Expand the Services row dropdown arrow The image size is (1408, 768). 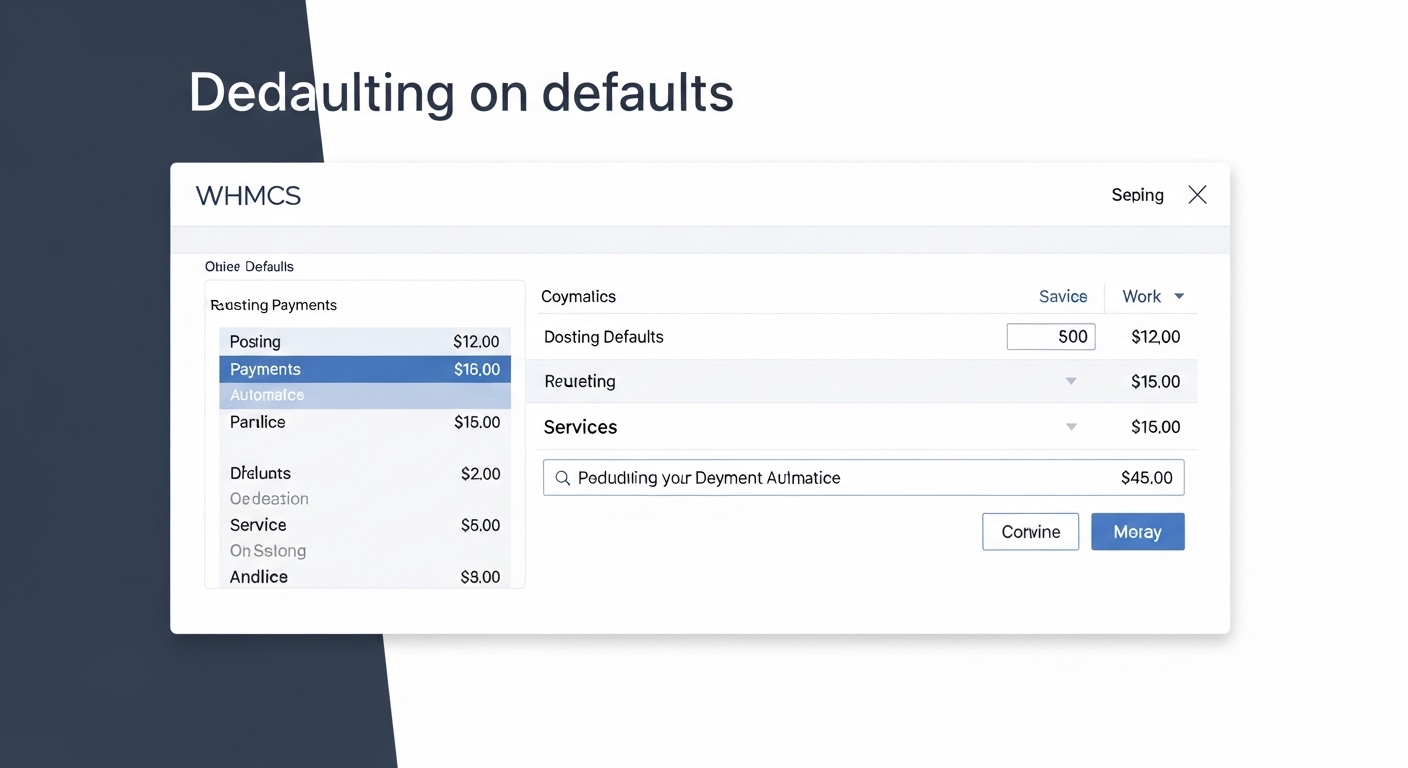tap(1071, 427)
